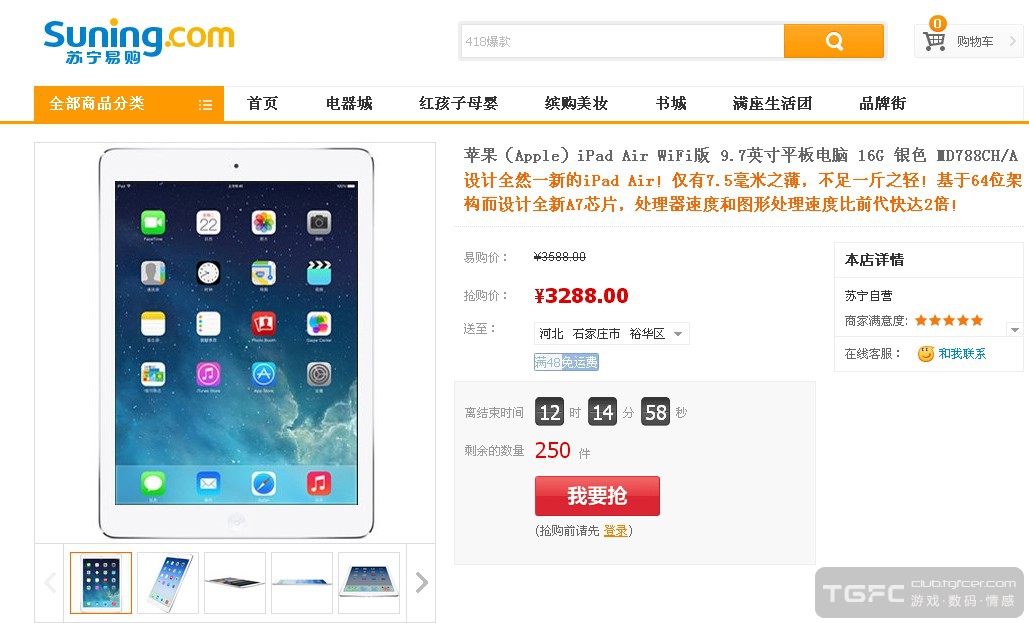Click the smiley customer service icon
The image size is (1029, 623).
925,354
